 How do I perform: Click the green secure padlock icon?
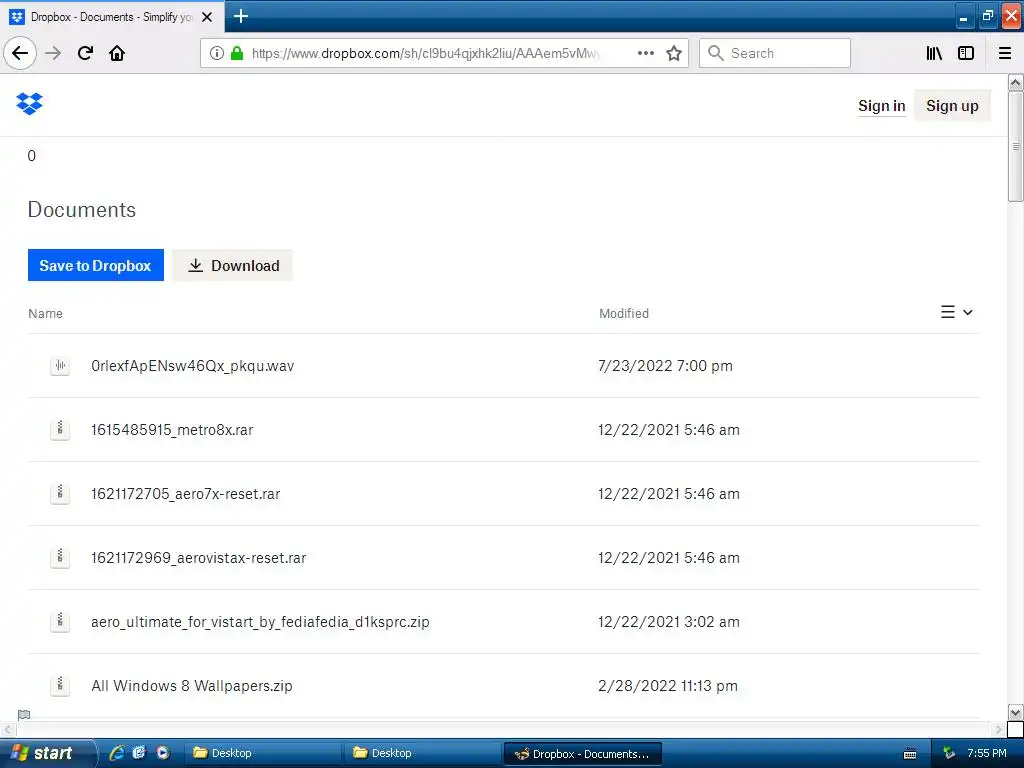[x=237, y=53]
